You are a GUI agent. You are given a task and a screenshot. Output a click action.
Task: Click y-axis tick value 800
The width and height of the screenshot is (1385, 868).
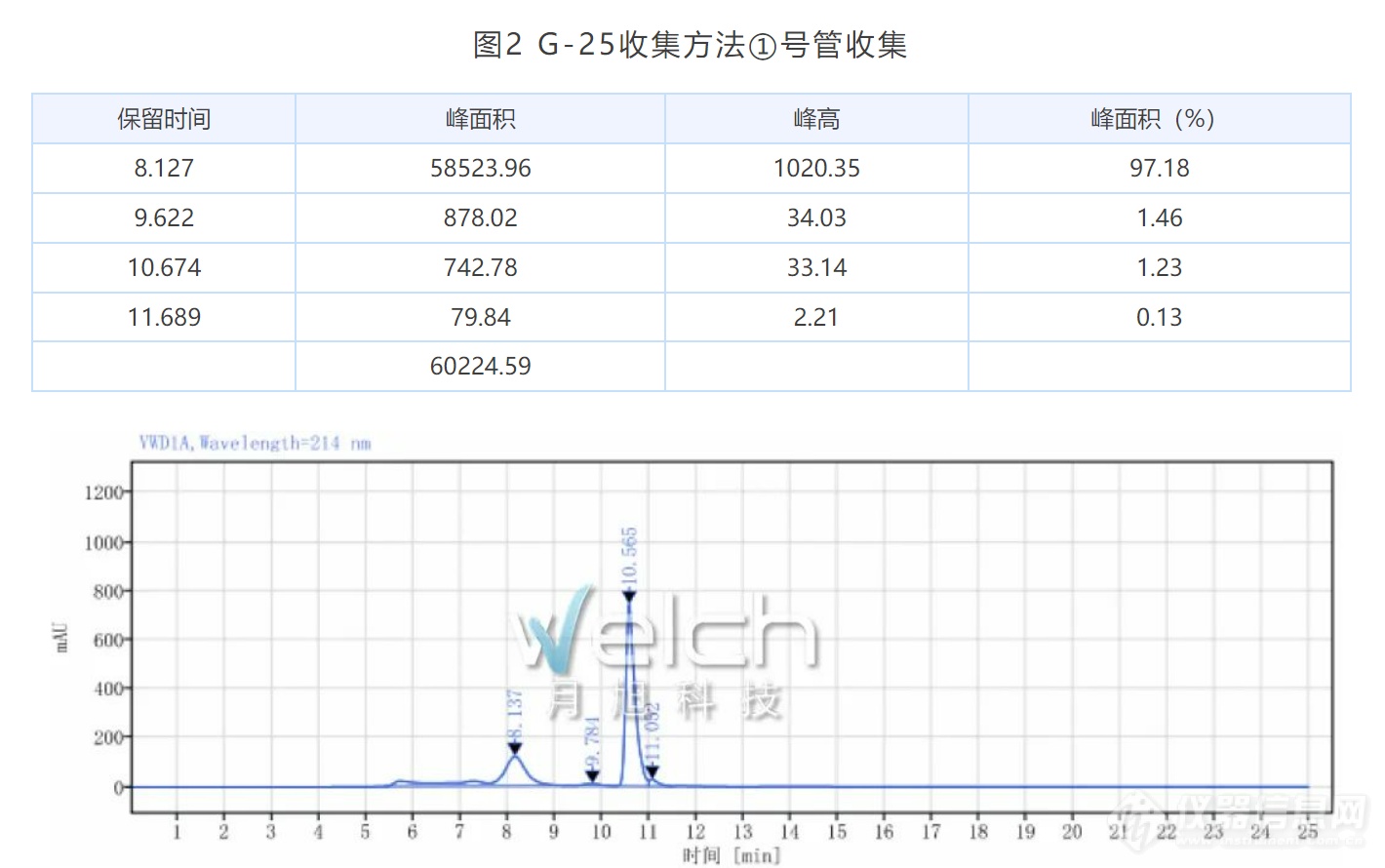(108, 591)
